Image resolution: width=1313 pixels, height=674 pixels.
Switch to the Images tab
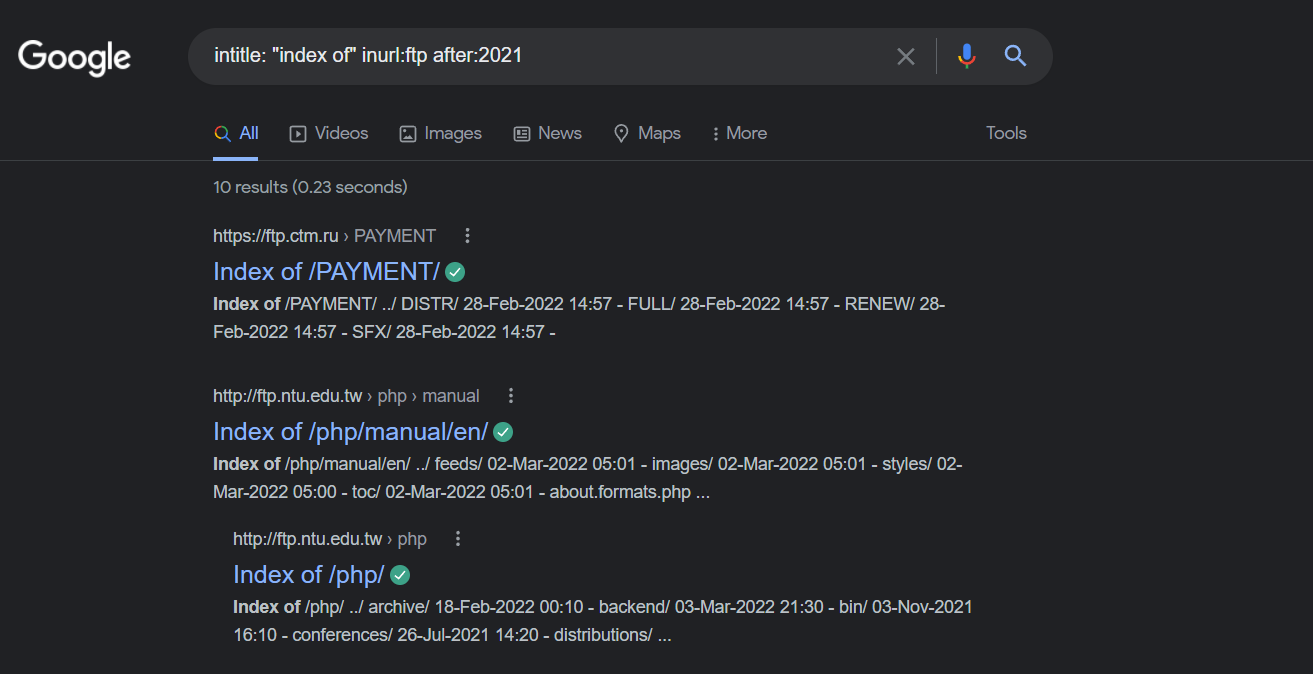440,133
